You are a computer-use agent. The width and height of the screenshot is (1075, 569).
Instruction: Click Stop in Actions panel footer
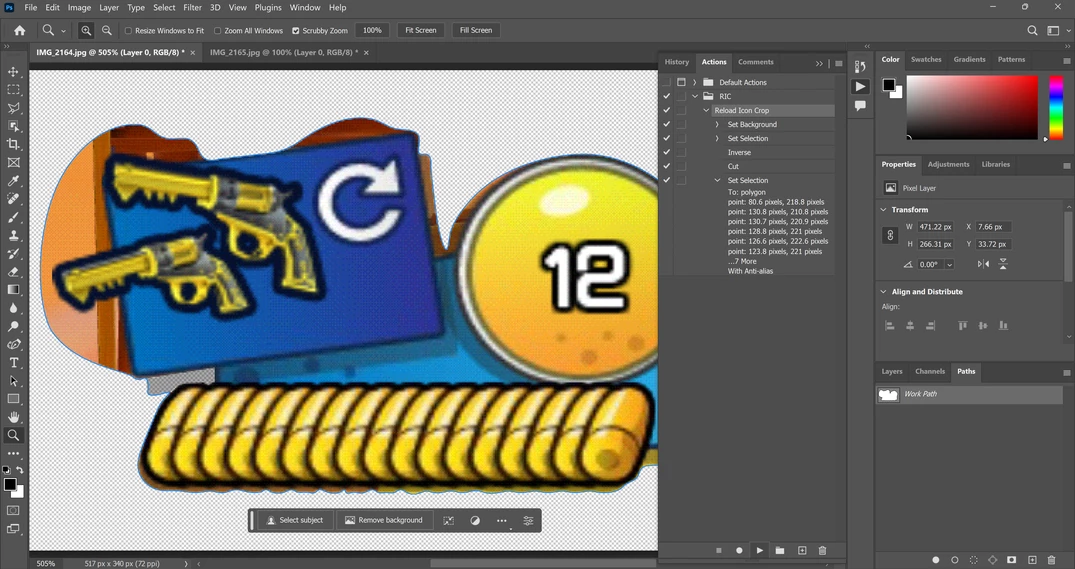click(x=718, y=550)
